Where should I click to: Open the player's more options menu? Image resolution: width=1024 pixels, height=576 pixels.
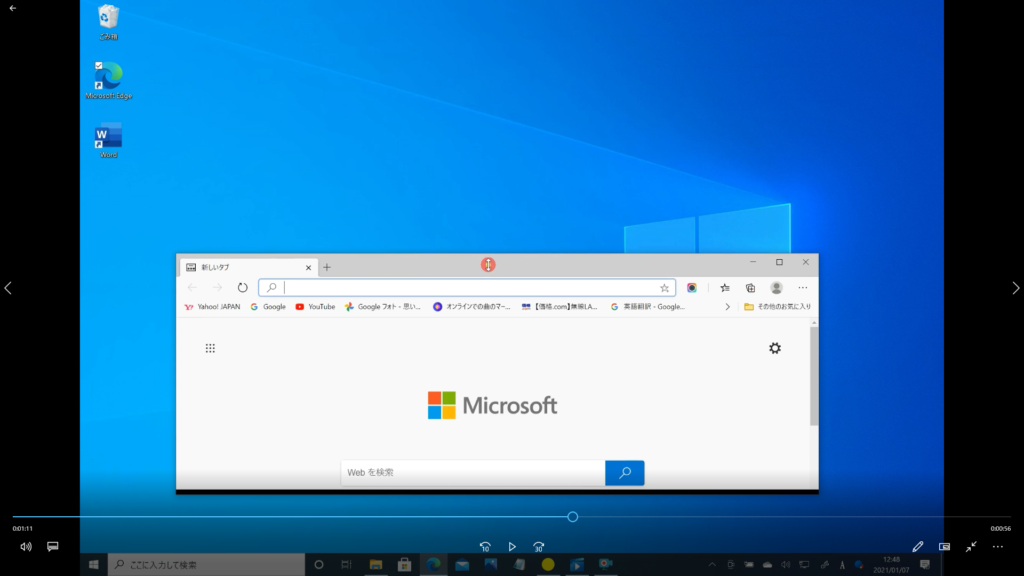pyautogui.click(x=997, y=547)
